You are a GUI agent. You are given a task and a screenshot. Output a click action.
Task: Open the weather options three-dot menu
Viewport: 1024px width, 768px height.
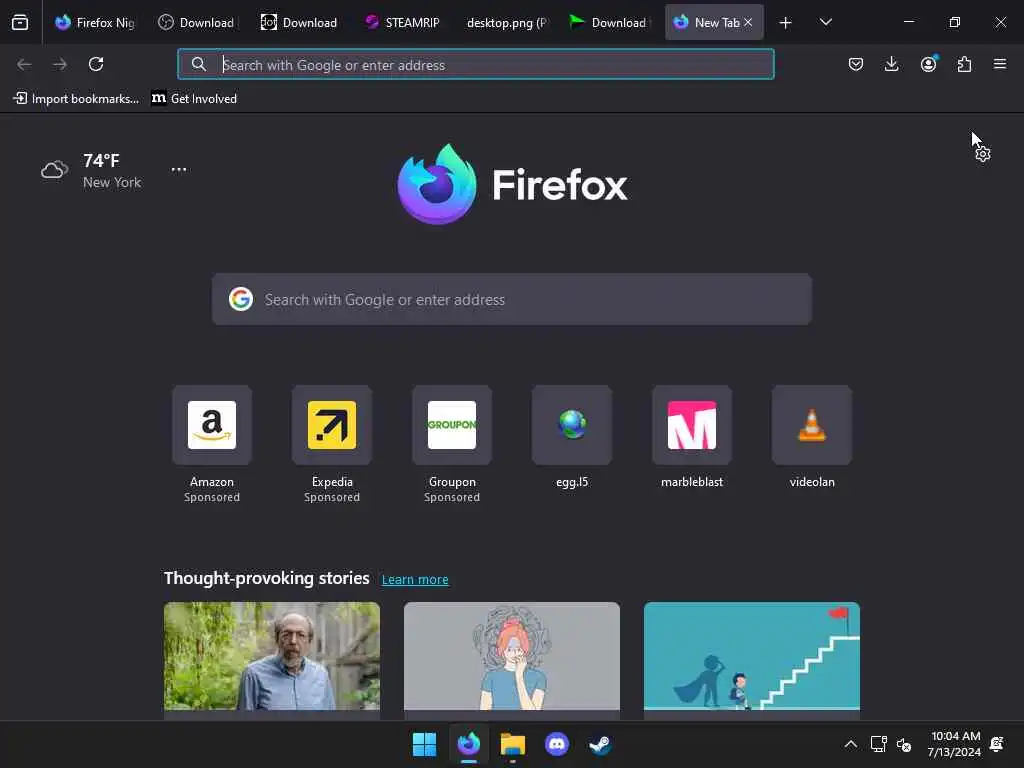[179, 169]
